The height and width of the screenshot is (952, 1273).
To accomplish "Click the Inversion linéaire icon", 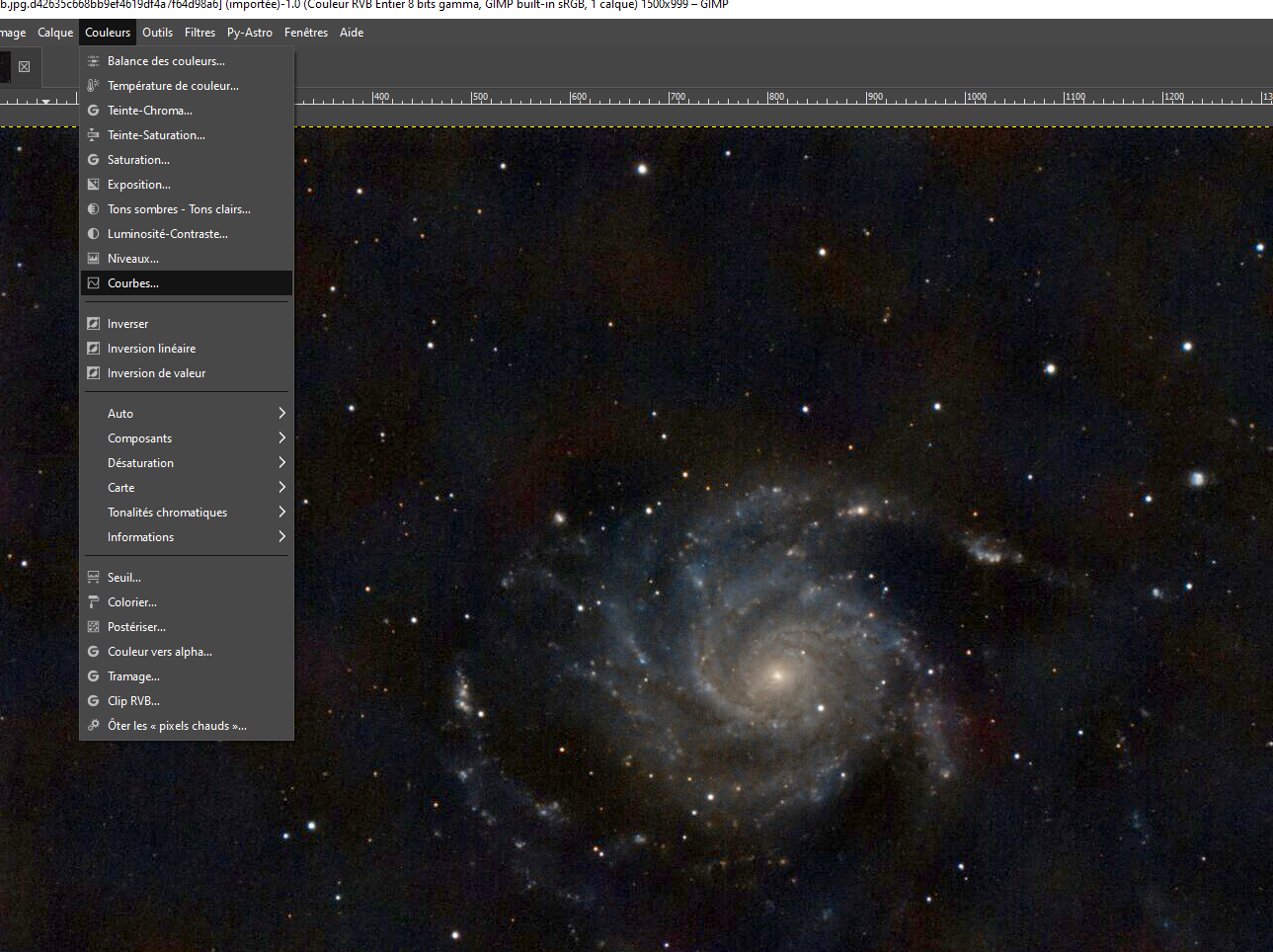I will point(93,349).
